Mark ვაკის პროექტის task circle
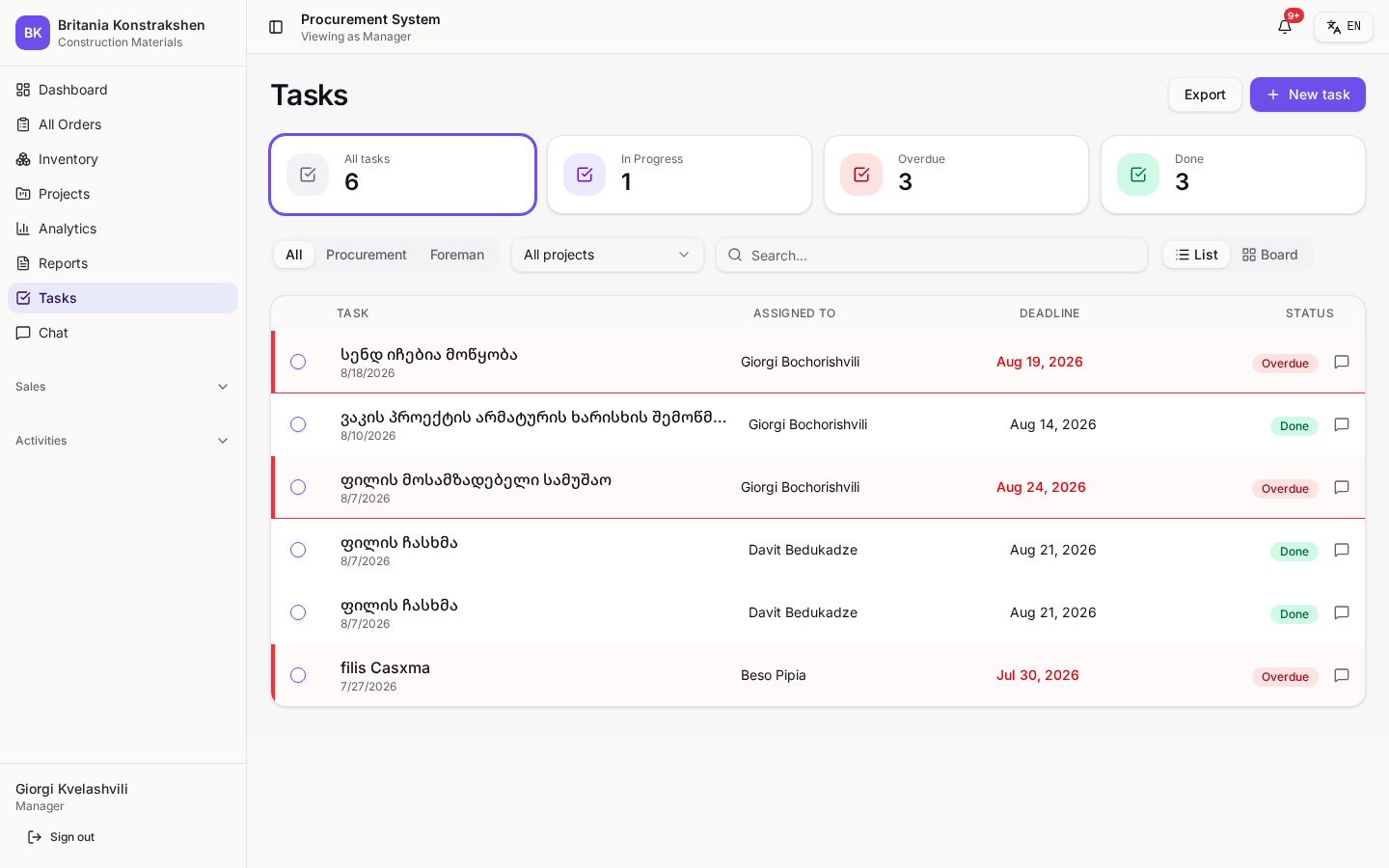Viewport: 1389px width, 868px height. (298, 424)
